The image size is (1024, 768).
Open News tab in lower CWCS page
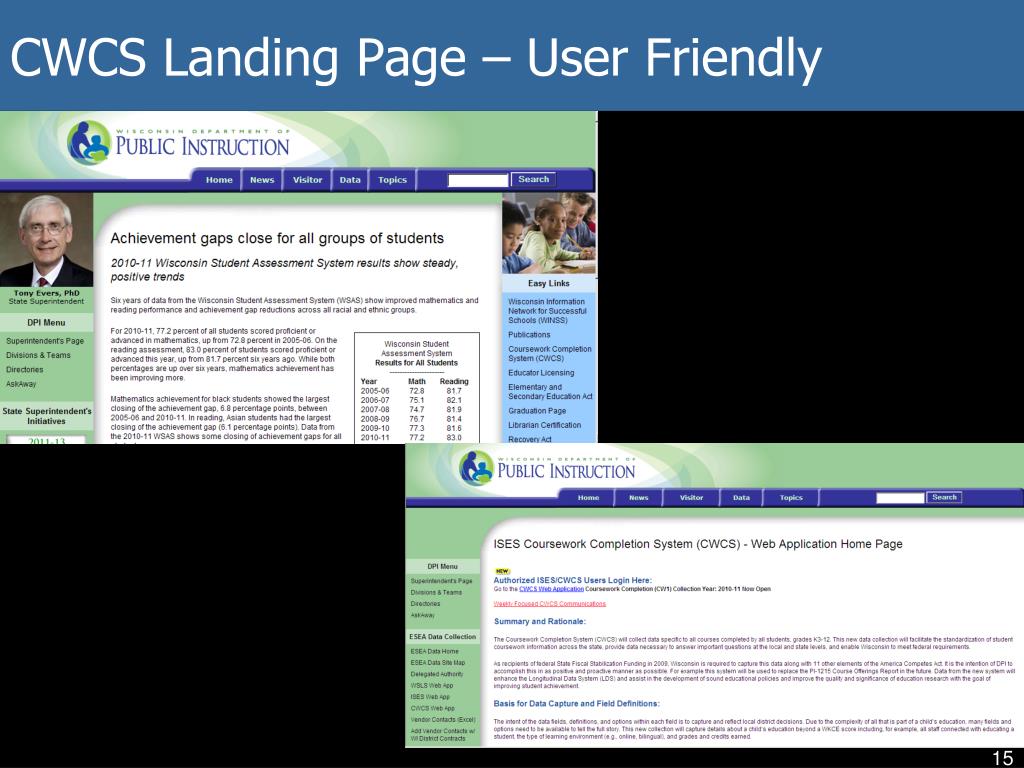[x=639, y=498]
